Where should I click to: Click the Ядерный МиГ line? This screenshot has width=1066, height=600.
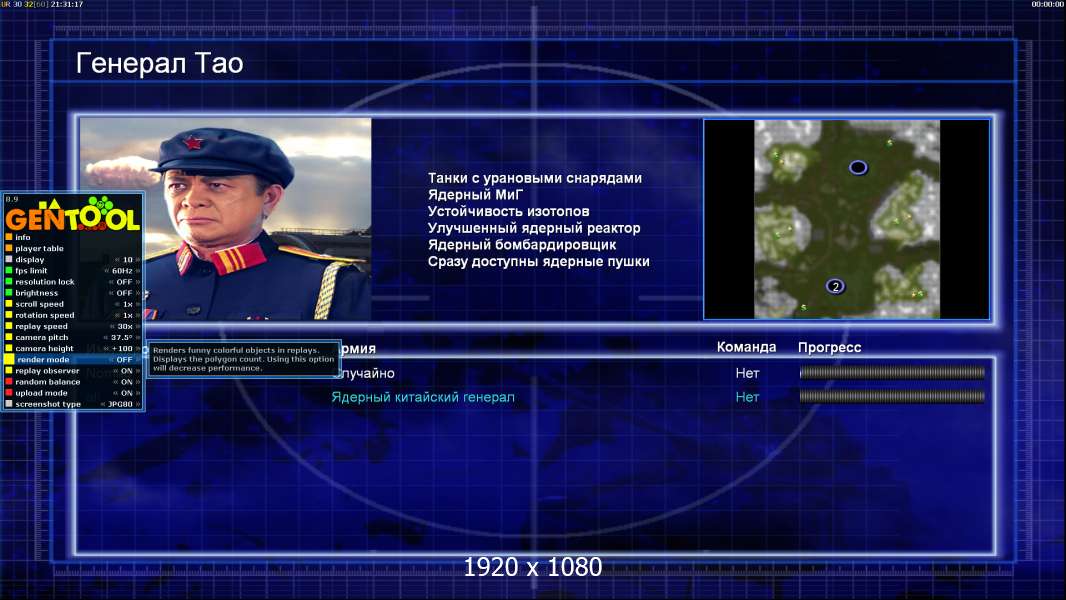point(476,194)
